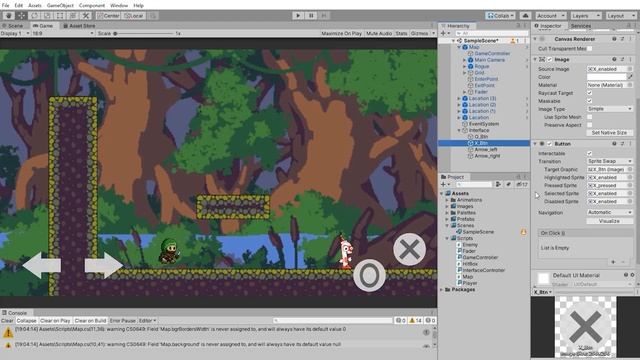Toggle Maximize On Play
This screenshot has width=640, height=360.
coord(342,33)
